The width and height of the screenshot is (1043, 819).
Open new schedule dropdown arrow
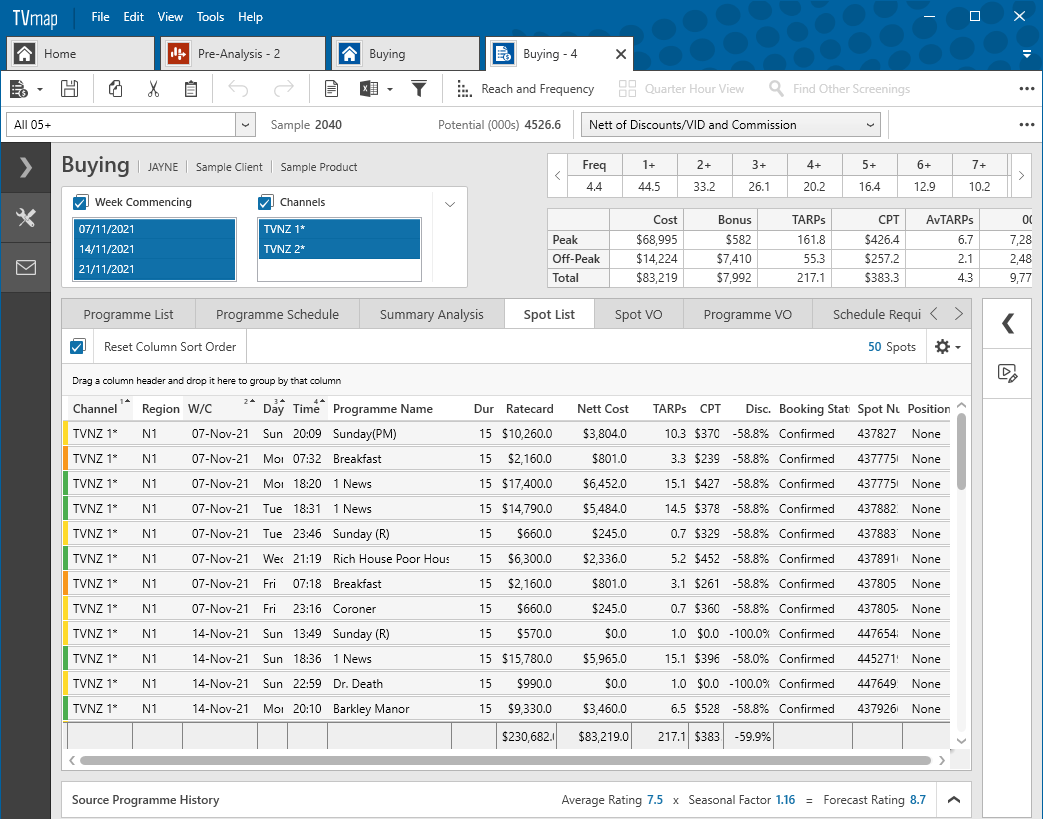pyautogui.click(x=40, y=89)
